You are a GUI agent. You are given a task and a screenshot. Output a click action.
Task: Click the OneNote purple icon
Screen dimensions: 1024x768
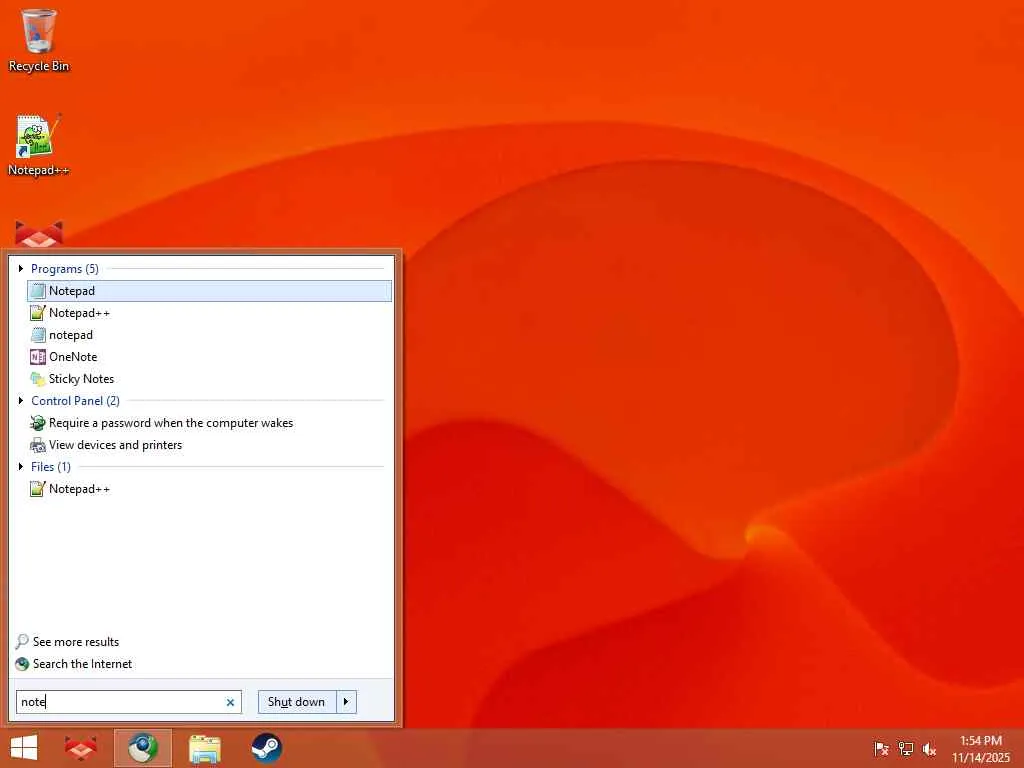click(x=38, y=357)
